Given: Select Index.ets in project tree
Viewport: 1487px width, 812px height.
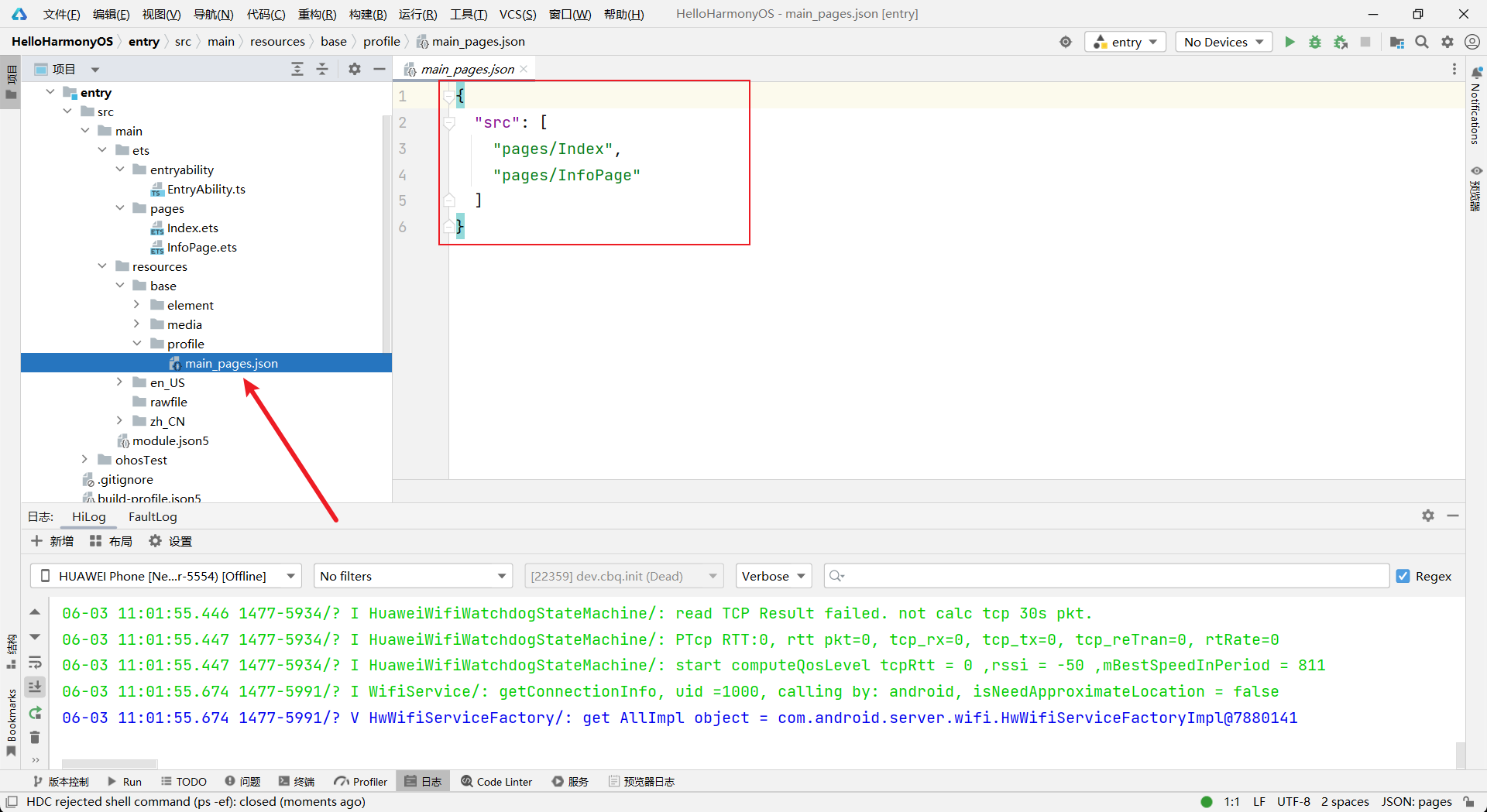Looking at the screenshot, I should click(x=193, y=228).
